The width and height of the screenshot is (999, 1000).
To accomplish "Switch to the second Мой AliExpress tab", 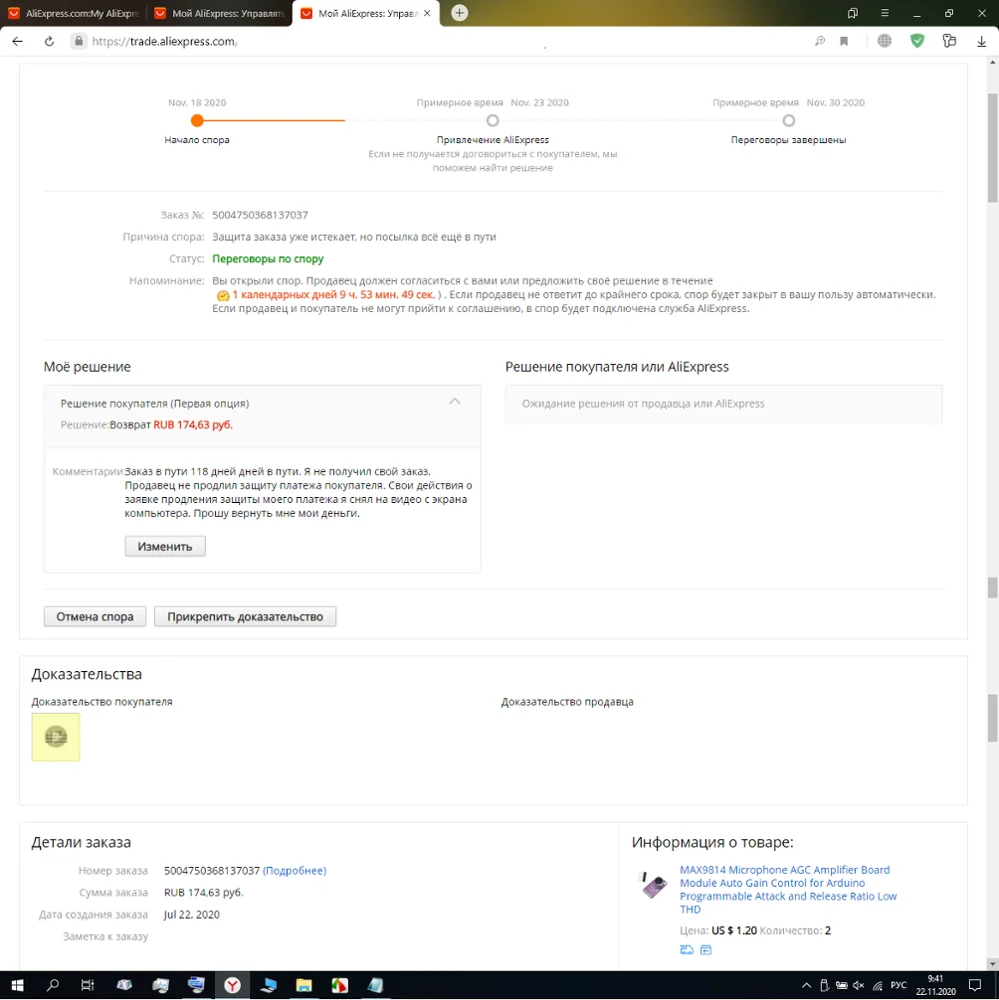I will tap(219, 13).
